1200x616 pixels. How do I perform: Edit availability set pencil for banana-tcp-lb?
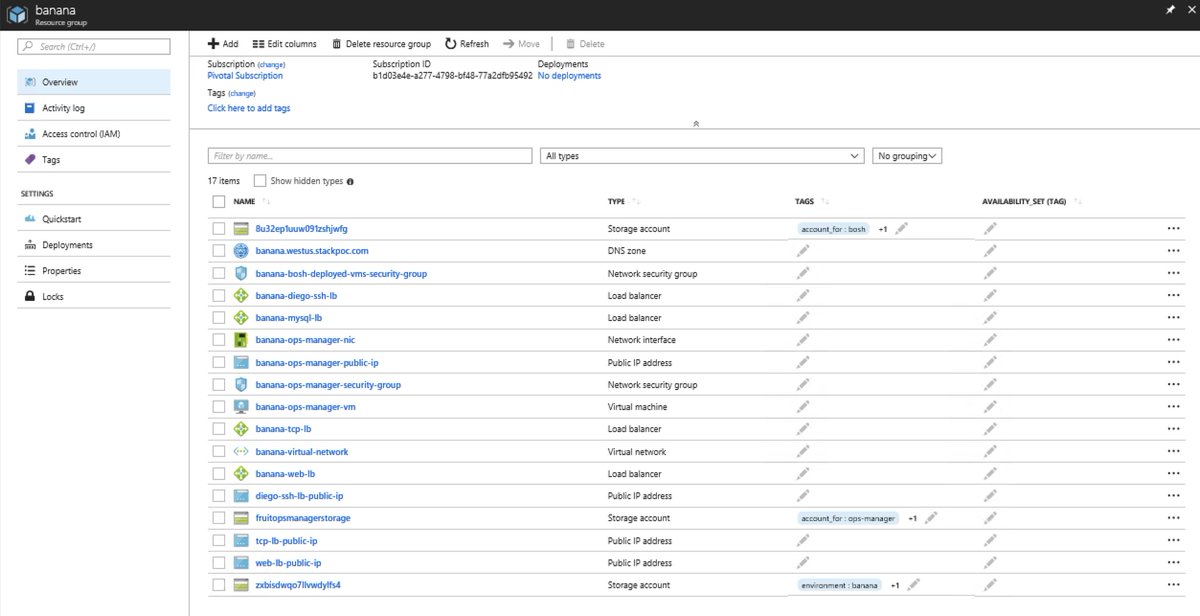tap(990, 429)
